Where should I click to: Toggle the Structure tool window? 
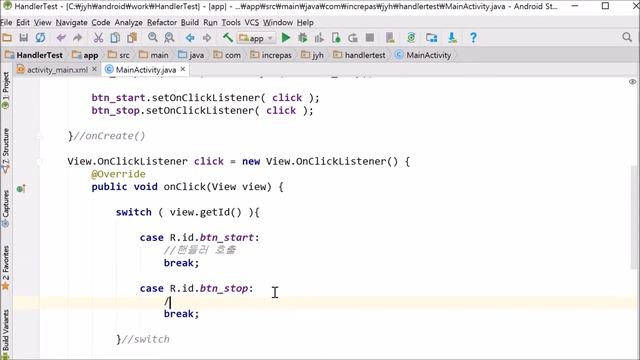coord(6,151)
